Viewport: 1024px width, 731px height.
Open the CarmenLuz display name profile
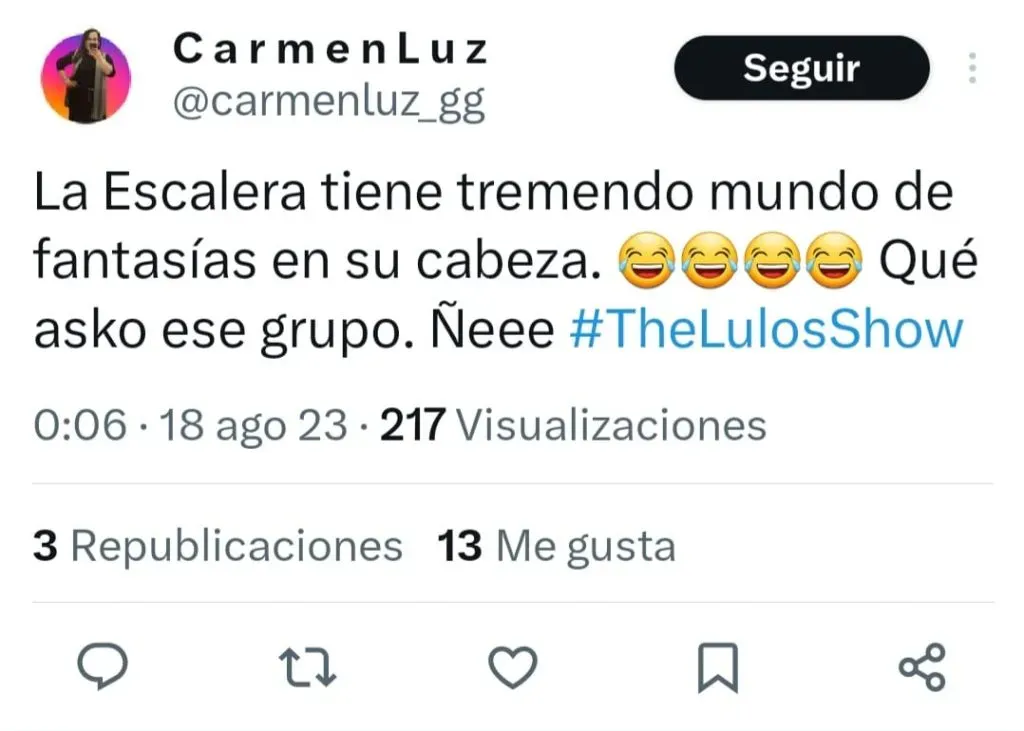pos(330,50)
